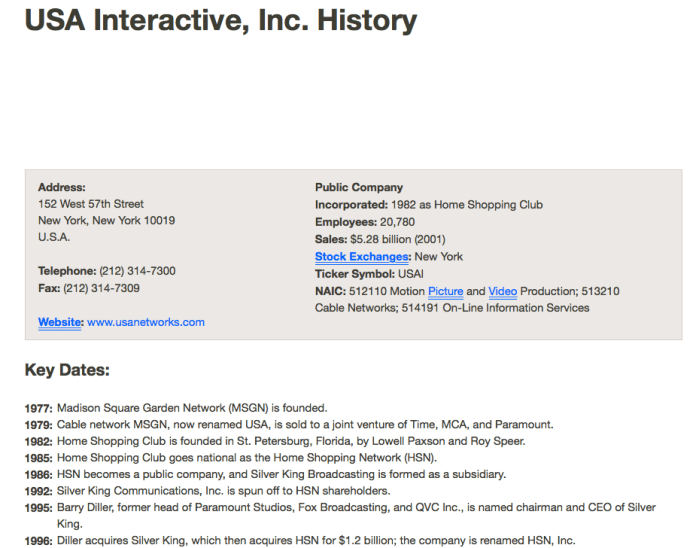Click the Key Dates heading

[67, 371]
